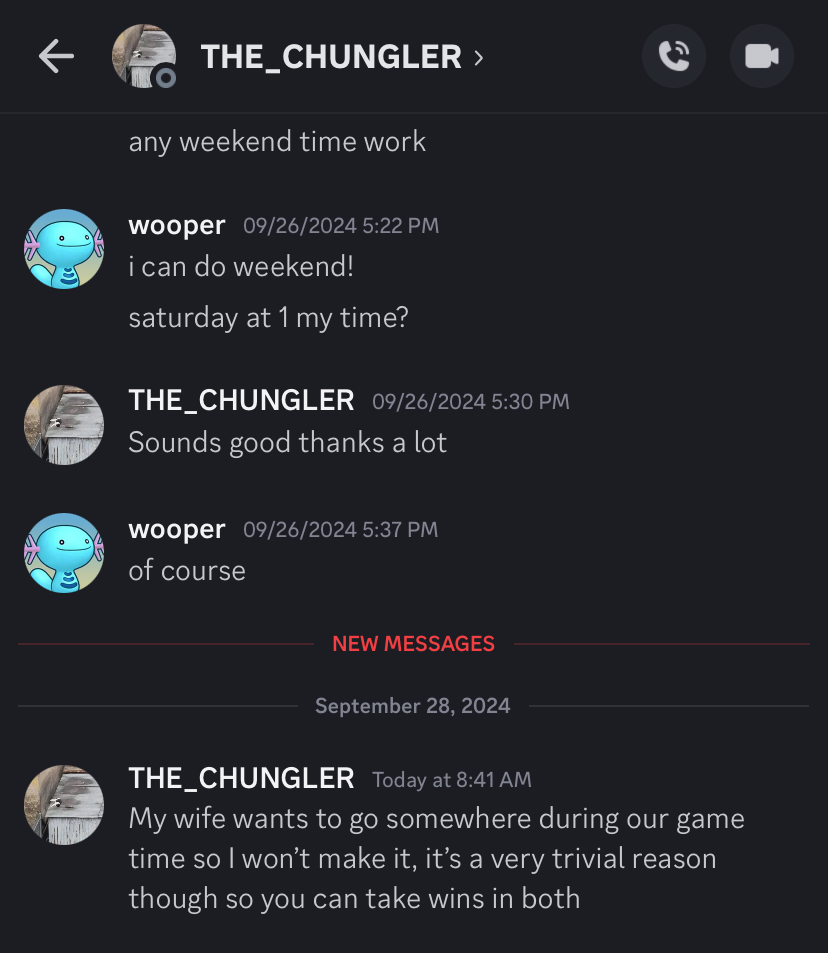828x953 pixels.
Task: Click the wooper username at 5:22 PM
Action: coord(177,225)
